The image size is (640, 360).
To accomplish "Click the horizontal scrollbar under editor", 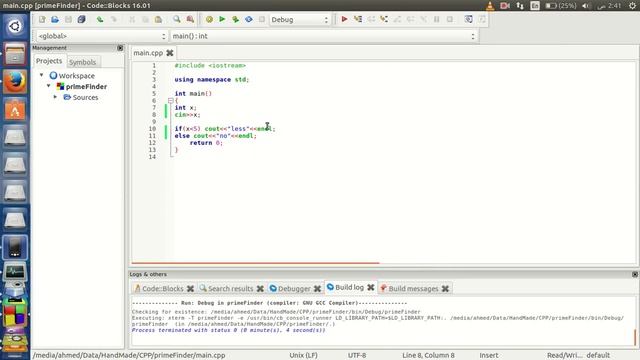I will click(x=256, y=263).
